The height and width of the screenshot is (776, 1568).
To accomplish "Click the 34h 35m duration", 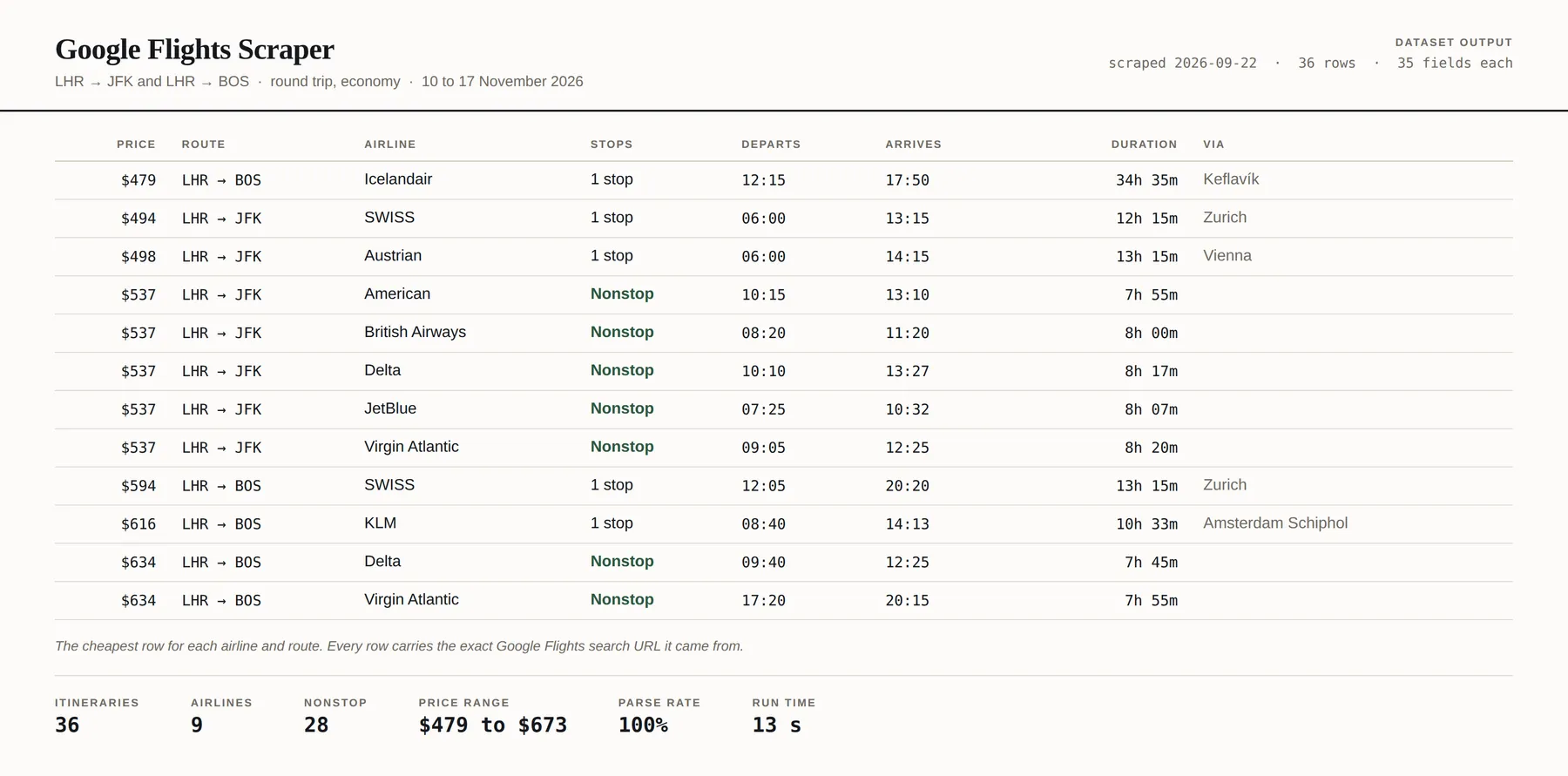I will click(1146, 180).
